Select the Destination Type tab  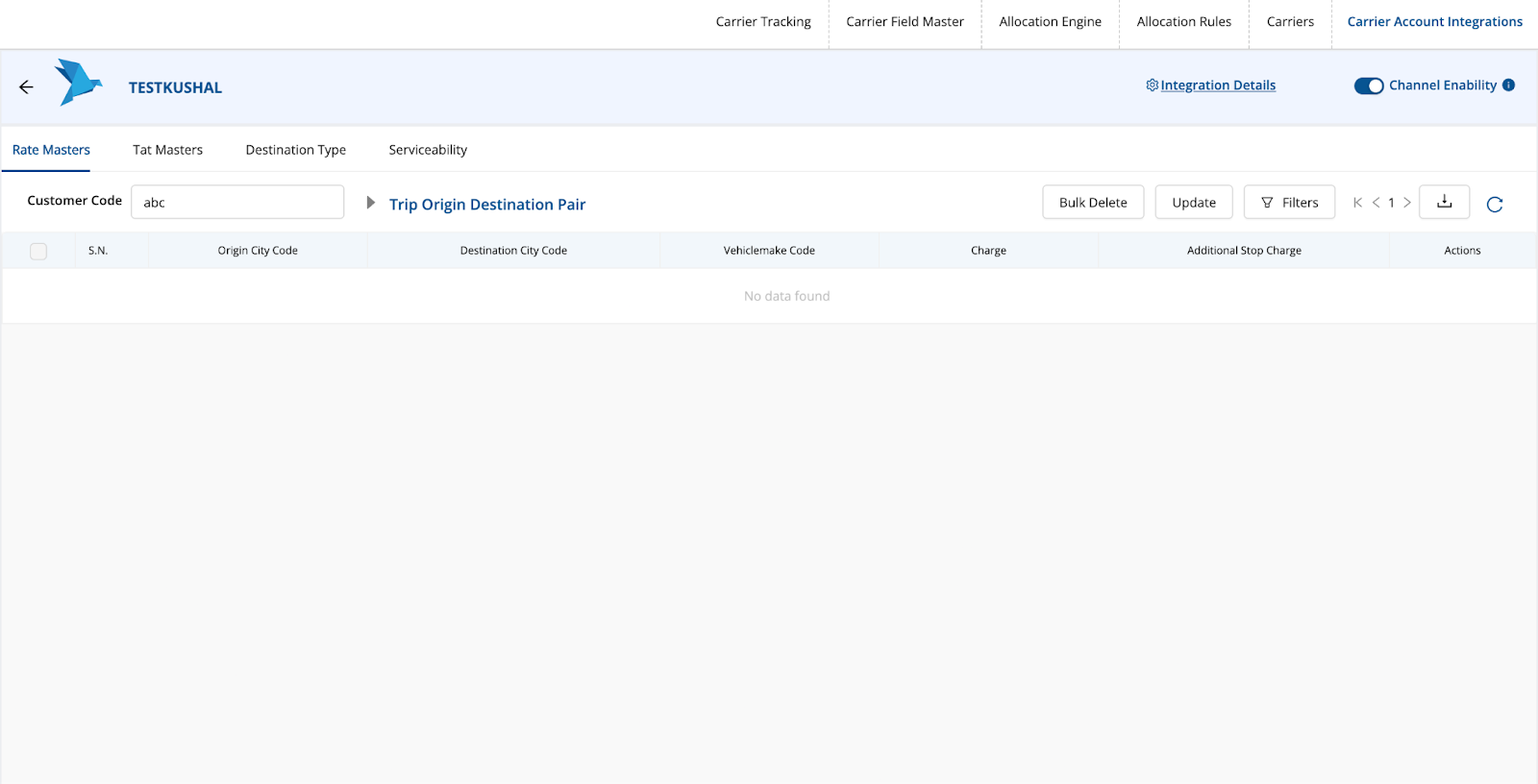(x=295, y=150)
